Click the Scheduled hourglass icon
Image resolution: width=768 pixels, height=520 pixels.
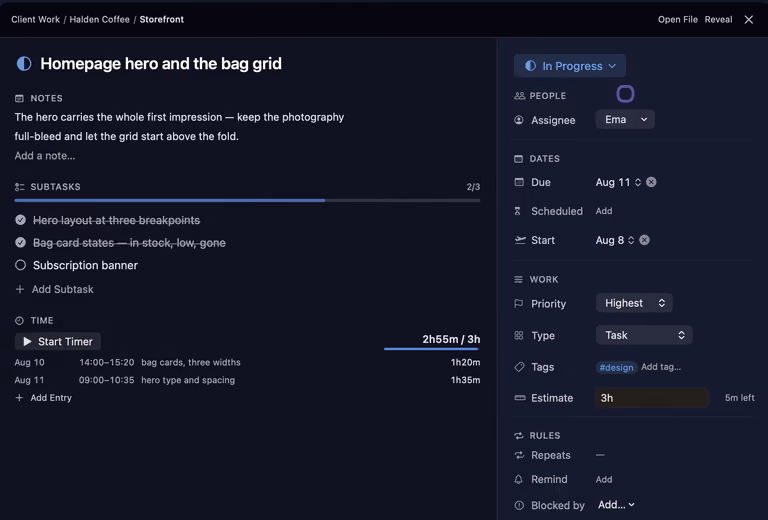click(518, 211)
